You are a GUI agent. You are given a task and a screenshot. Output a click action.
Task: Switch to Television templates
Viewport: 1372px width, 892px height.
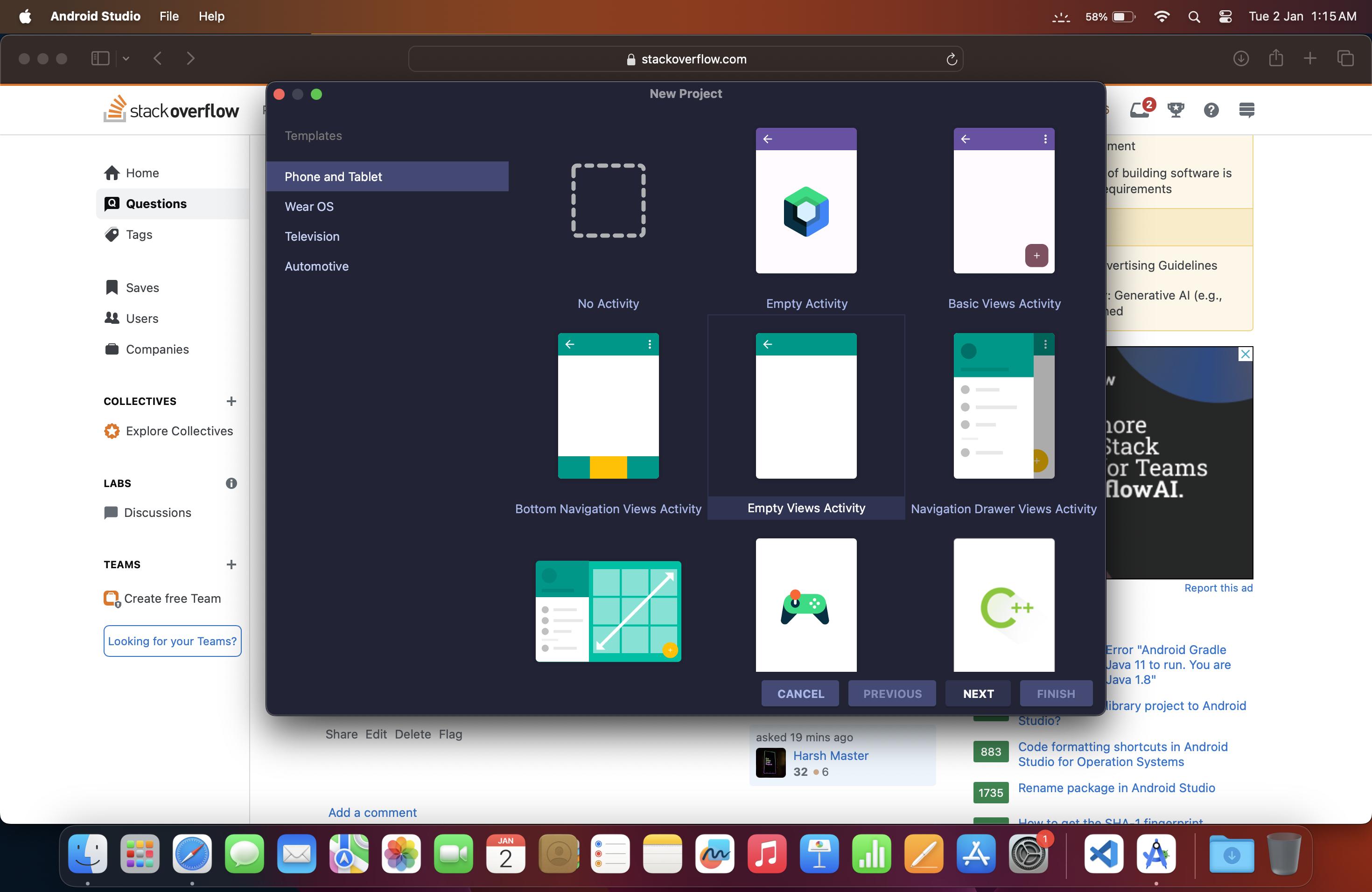point(312,236)
